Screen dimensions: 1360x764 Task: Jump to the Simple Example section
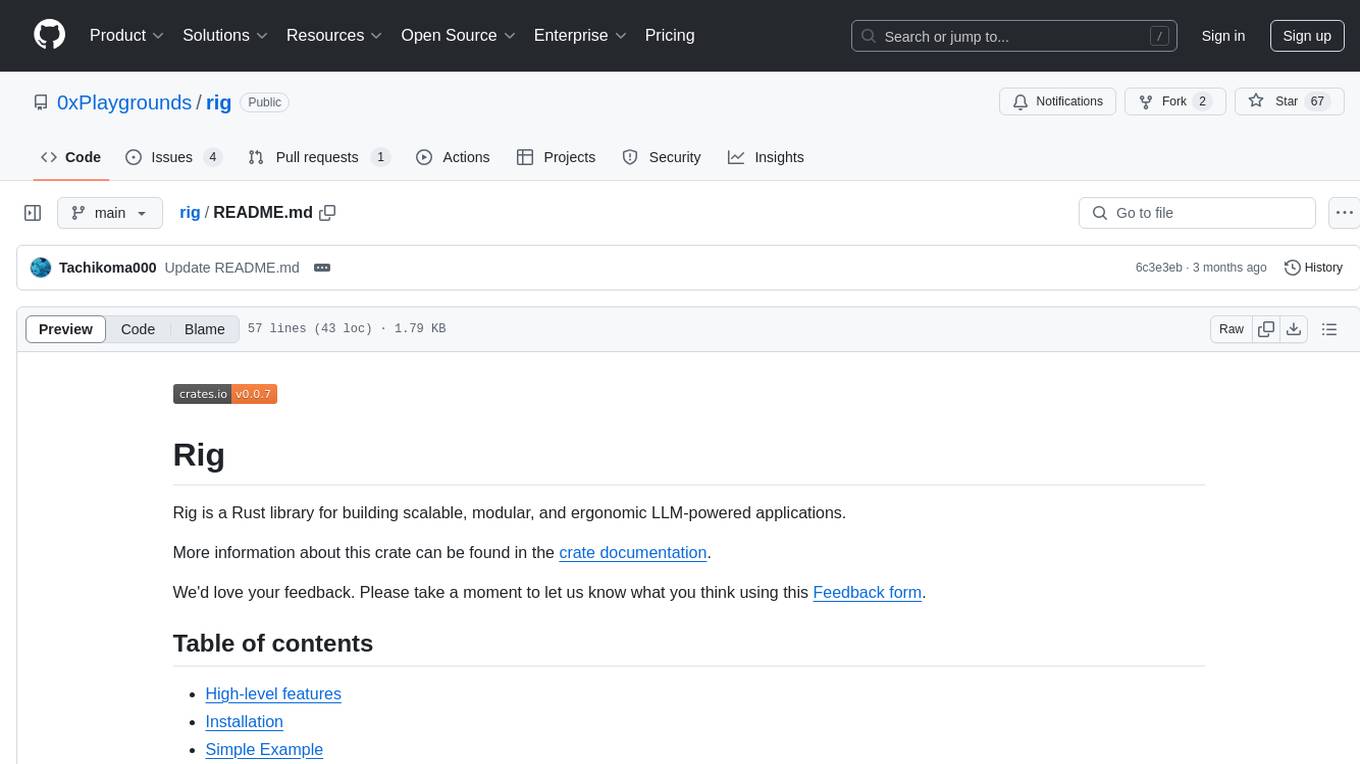pyautogui.click(x=264, y=750)
